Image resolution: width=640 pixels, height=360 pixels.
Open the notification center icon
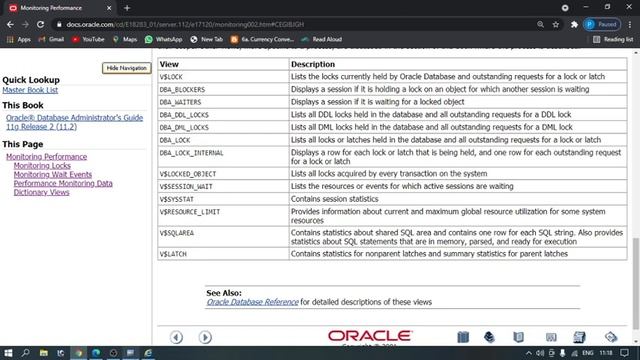click(624, 353)
